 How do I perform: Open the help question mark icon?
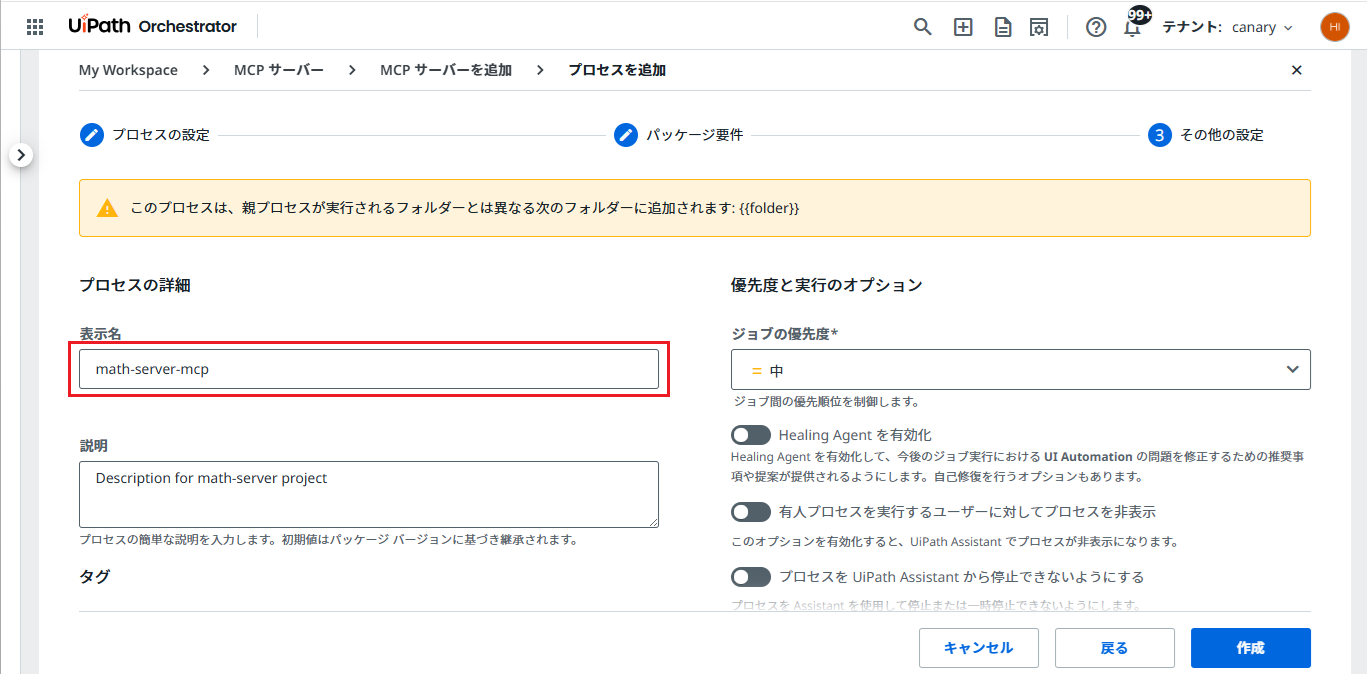pyautogui.click(x=1096, y=27)
